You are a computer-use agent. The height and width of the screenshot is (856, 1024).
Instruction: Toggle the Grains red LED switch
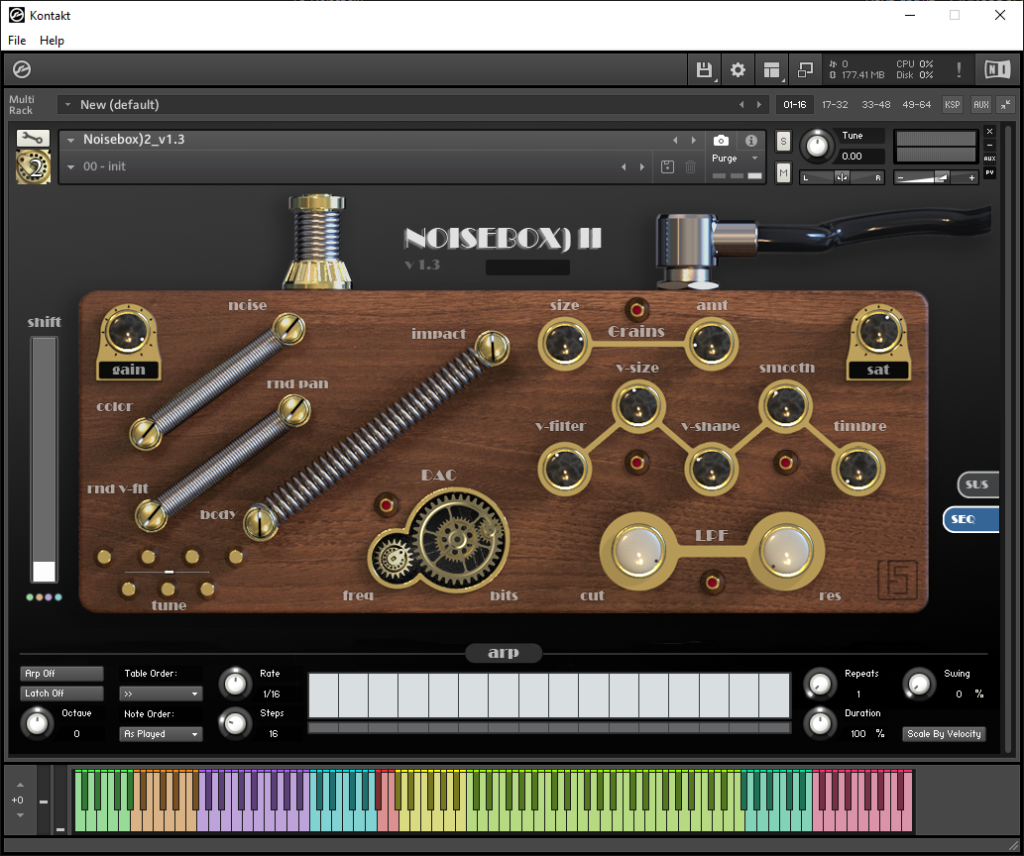[637, 308]
